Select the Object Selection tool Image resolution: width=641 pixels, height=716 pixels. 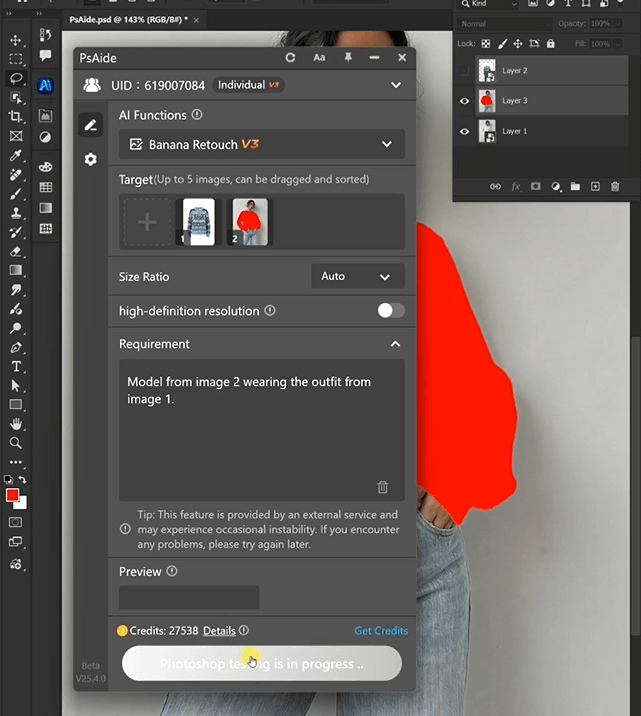16,98
